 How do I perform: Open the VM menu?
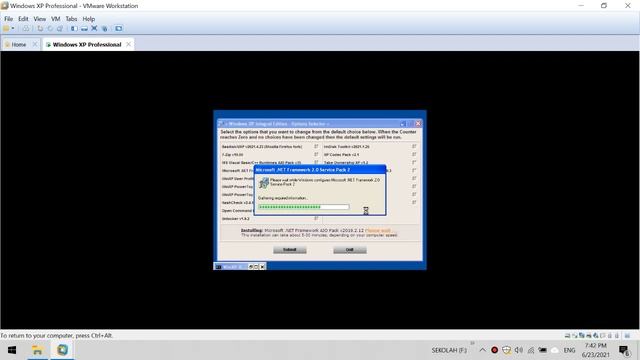56,19
